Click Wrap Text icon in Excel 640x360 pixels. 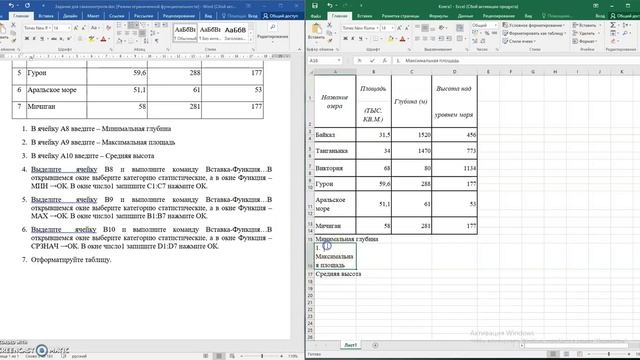click(x=460, y=28)
